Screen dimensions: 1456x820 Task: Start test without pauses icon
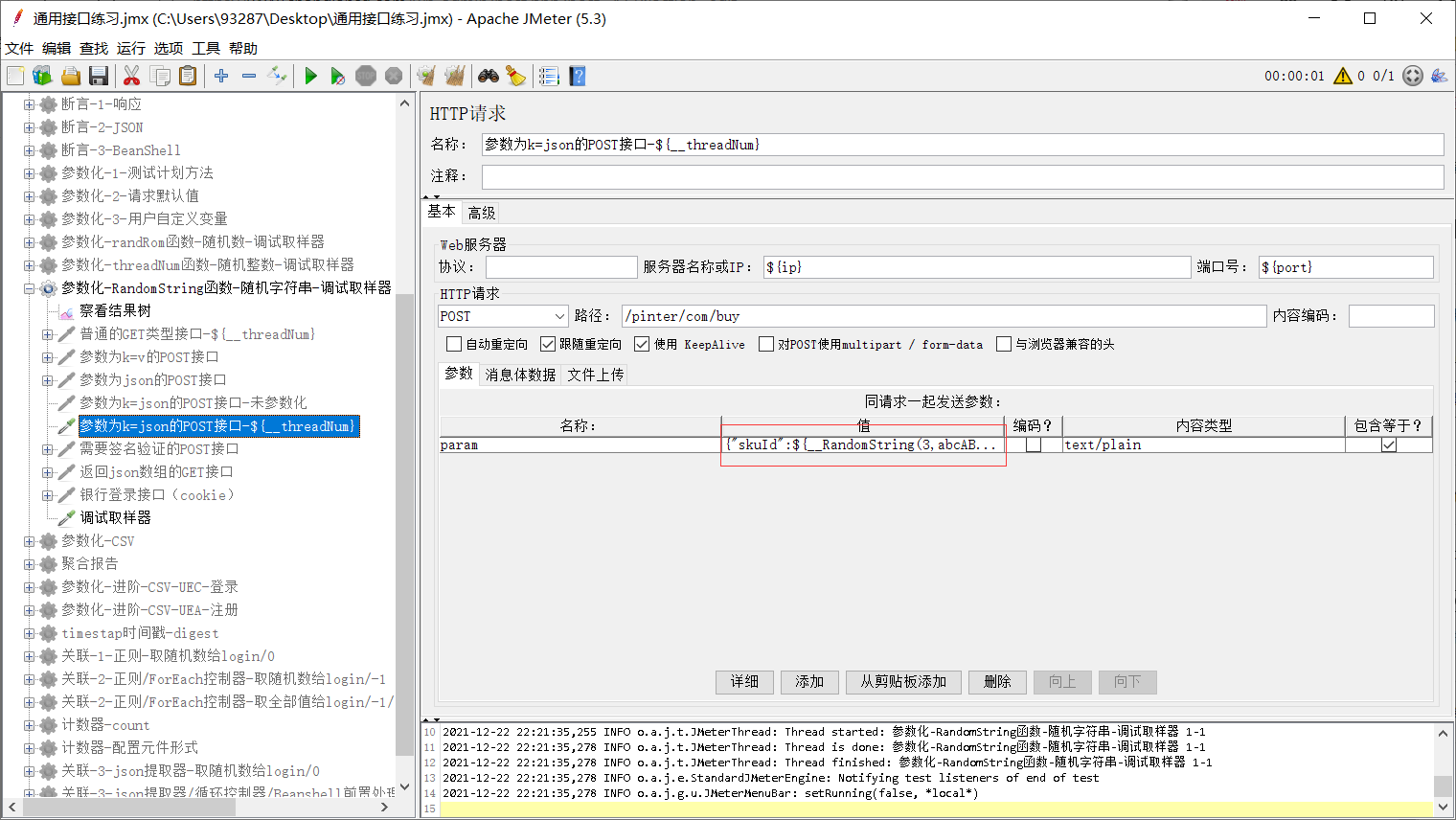[338, 76]
